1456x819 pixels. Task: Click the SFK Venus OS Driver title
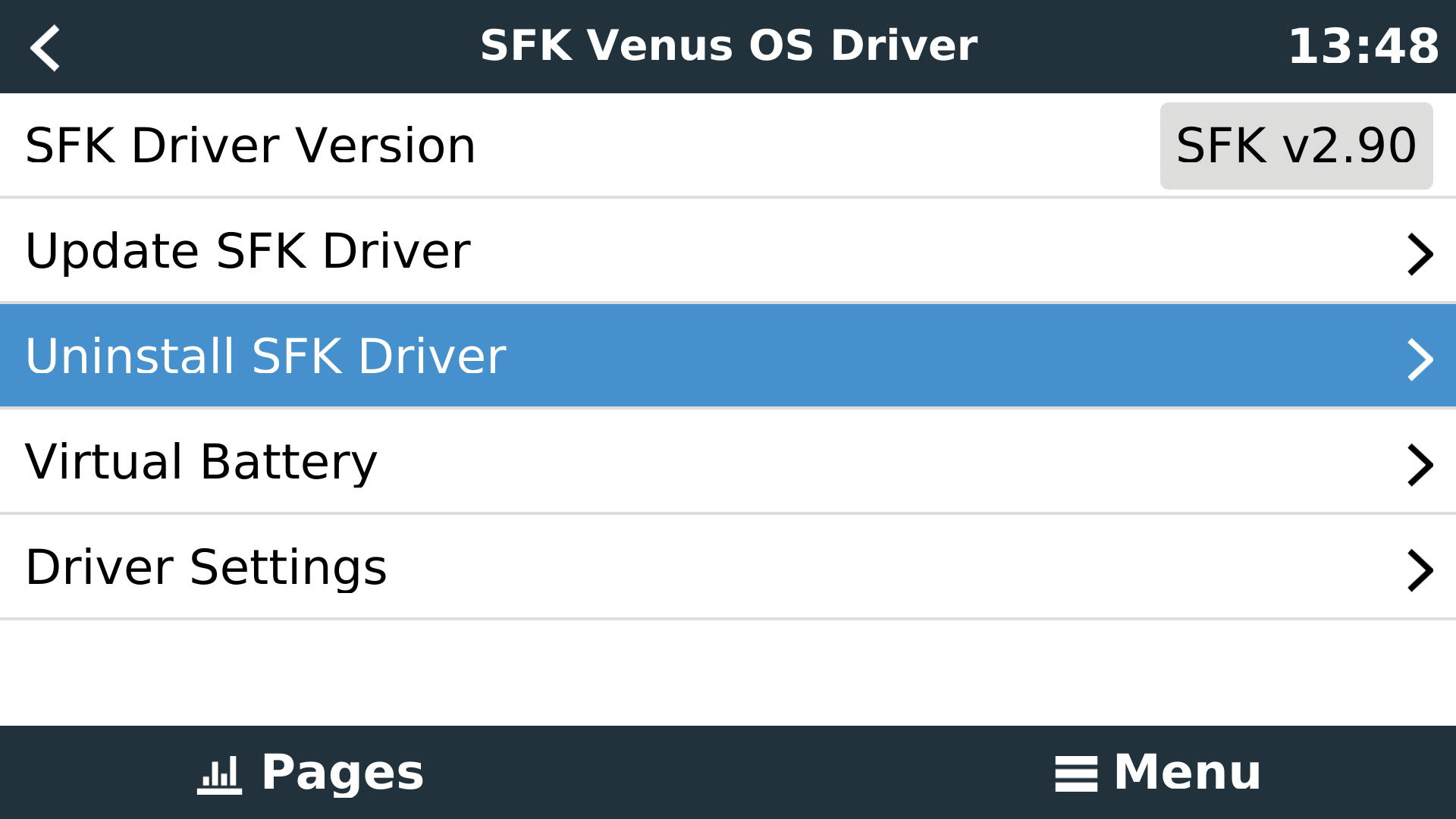pyautogui.click(x=728, y=45)
